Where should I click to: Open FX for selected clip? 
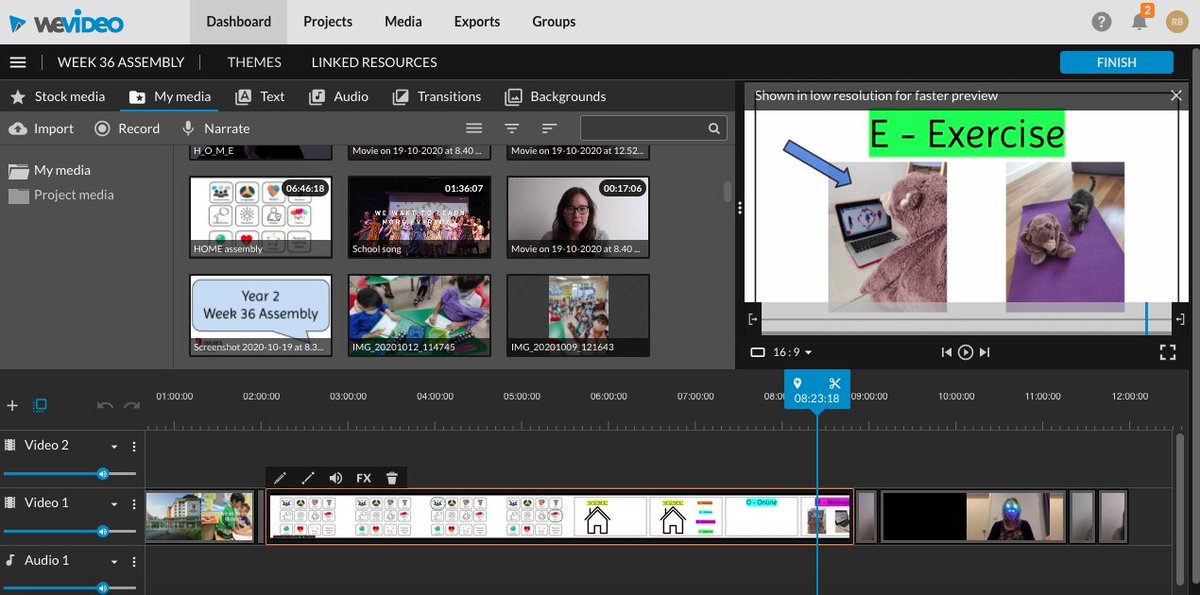click(364, 478)
